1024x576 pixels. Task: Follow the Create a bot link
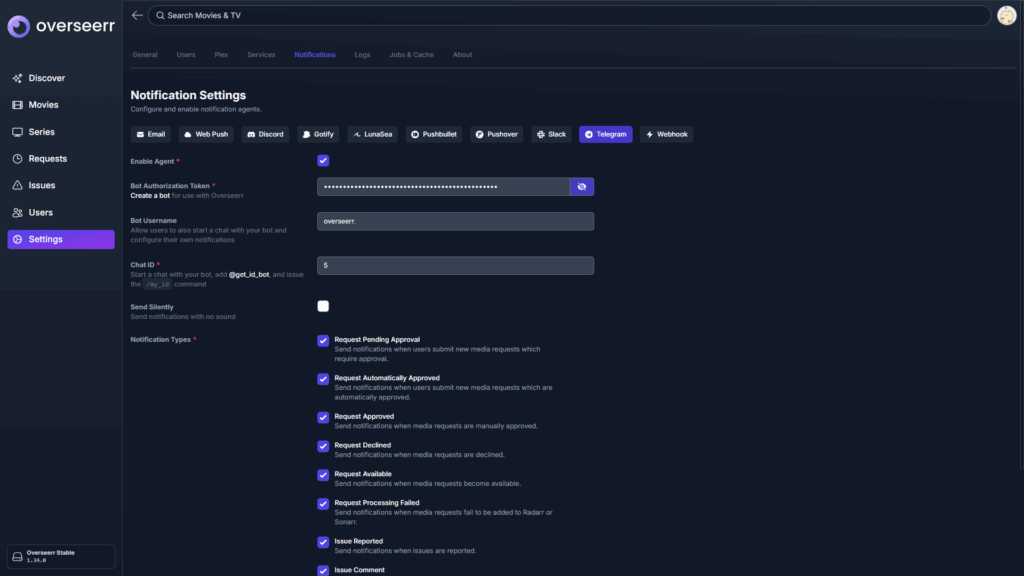coord(150,195)
